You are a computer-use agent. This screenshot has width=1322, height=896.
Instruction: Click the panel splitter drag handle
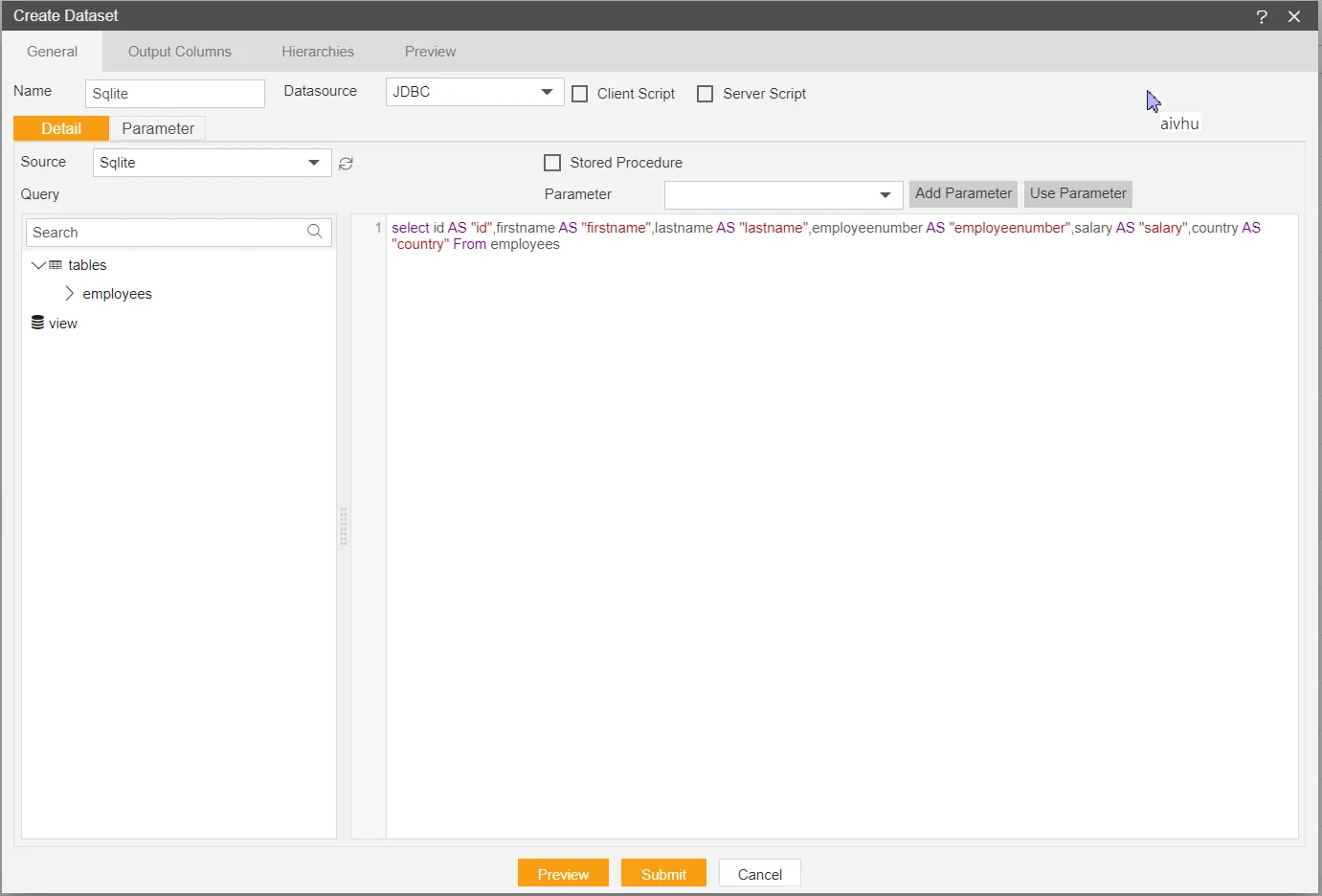(x=344, y=526)
